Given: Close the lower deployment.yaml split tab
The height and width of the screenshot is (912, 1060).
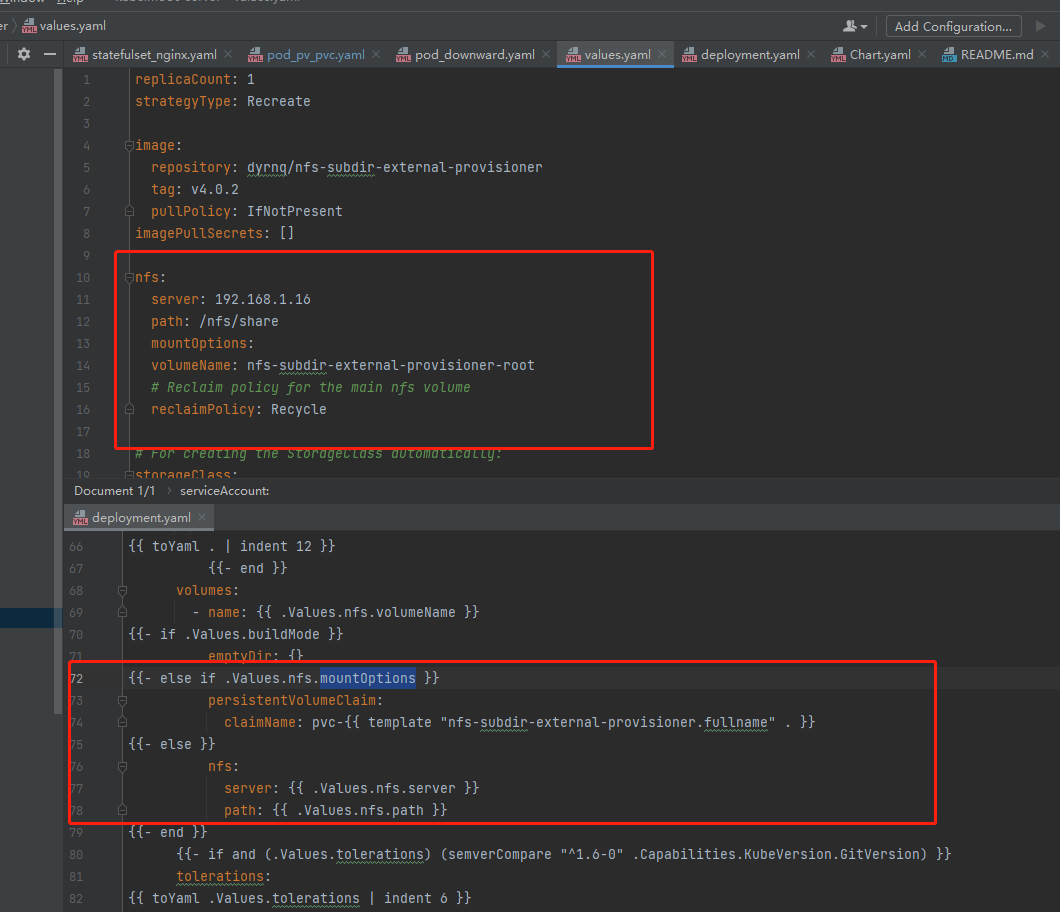Looking at the screenshot, I should pyautogui.click(x=202, y=518).
